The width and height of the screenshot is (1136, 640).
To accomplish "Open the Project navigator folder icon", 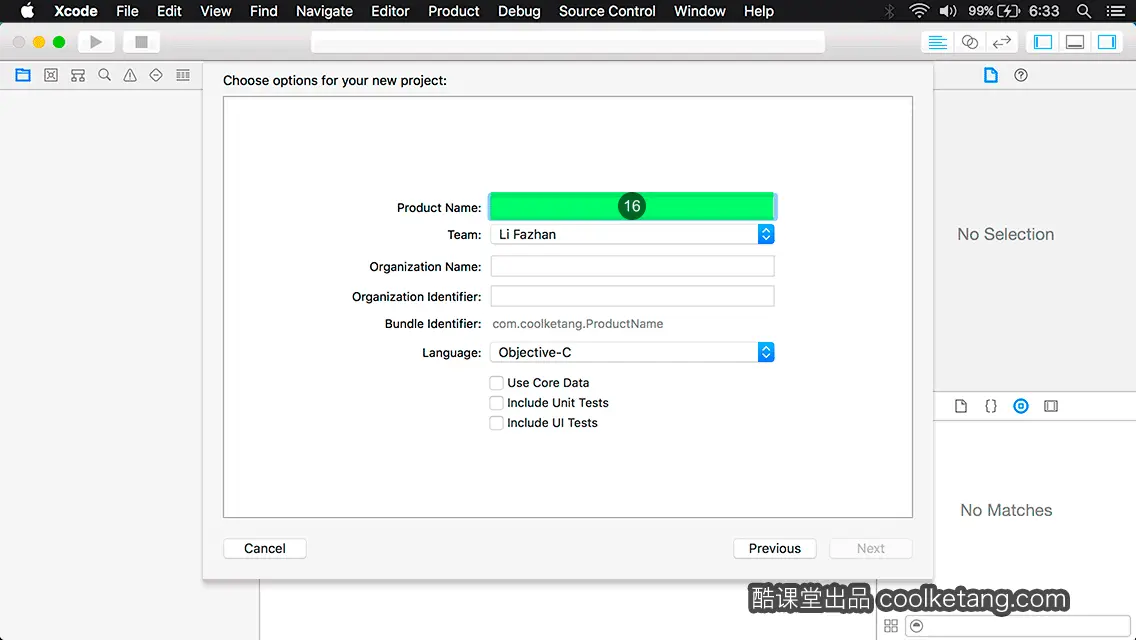I will pos(23,75).
